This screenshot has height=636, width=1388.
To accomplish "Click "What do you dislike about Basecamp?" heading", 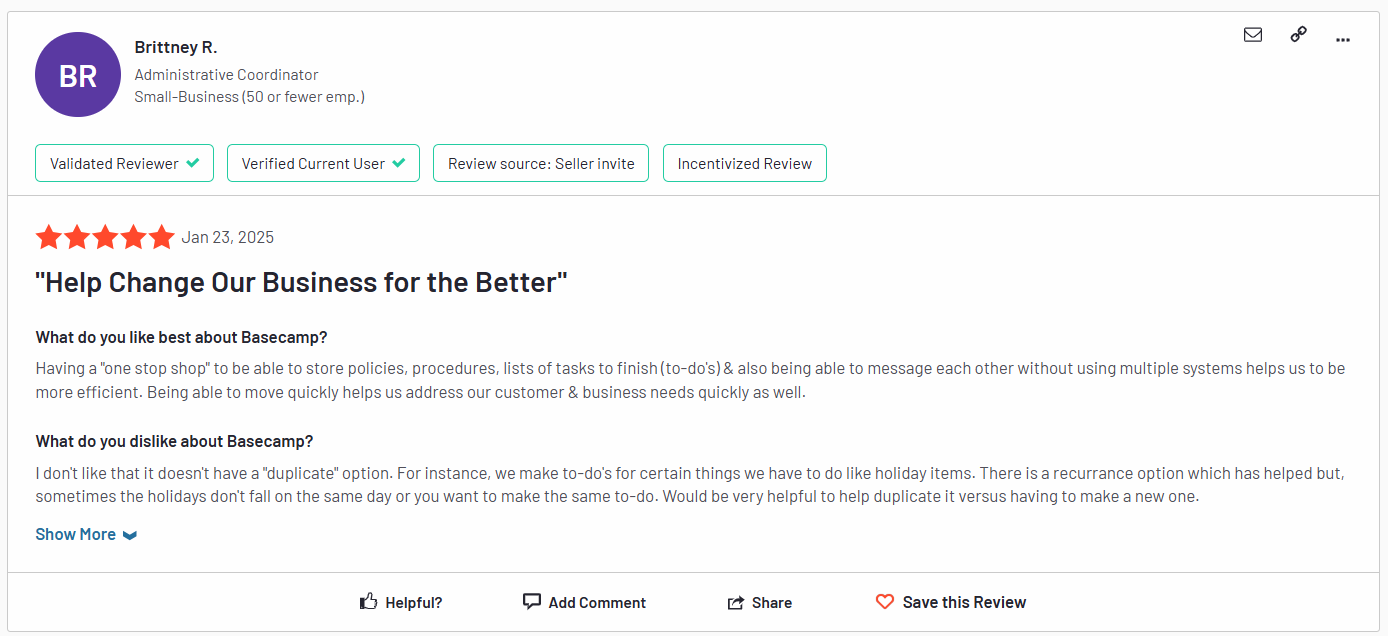I will (175, 441).
